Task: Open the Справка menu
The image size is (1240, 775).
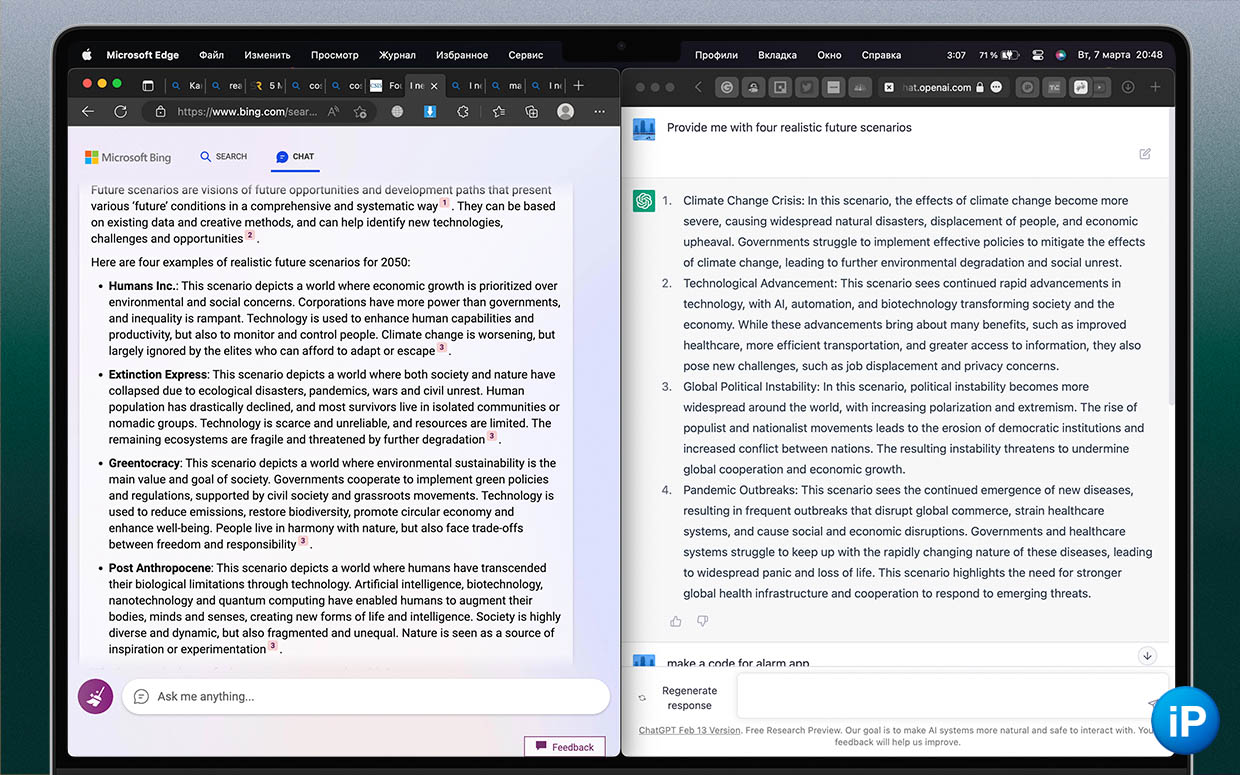Action: point(881,55)
